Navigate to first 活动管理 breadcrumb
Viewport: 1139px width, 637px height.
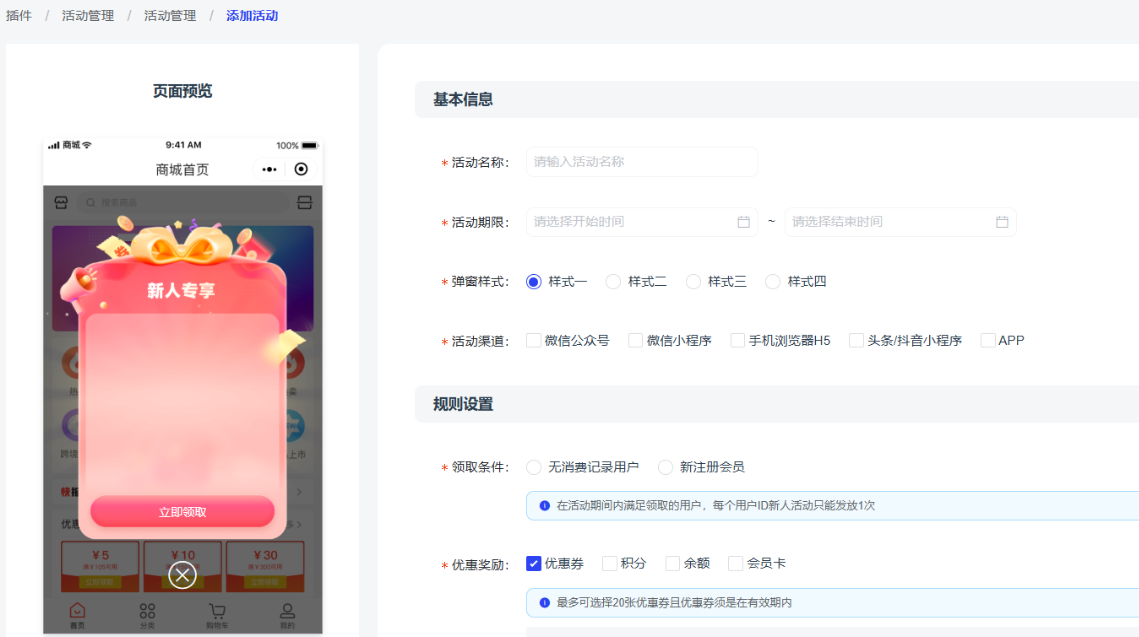[88, 16]
